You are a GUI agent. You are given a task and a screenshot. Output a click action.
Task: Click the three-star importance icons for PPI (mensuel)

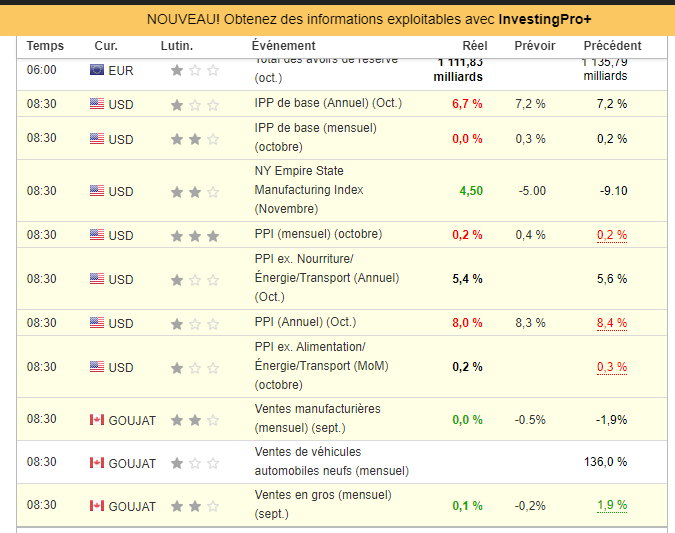(x=194, y=236)
